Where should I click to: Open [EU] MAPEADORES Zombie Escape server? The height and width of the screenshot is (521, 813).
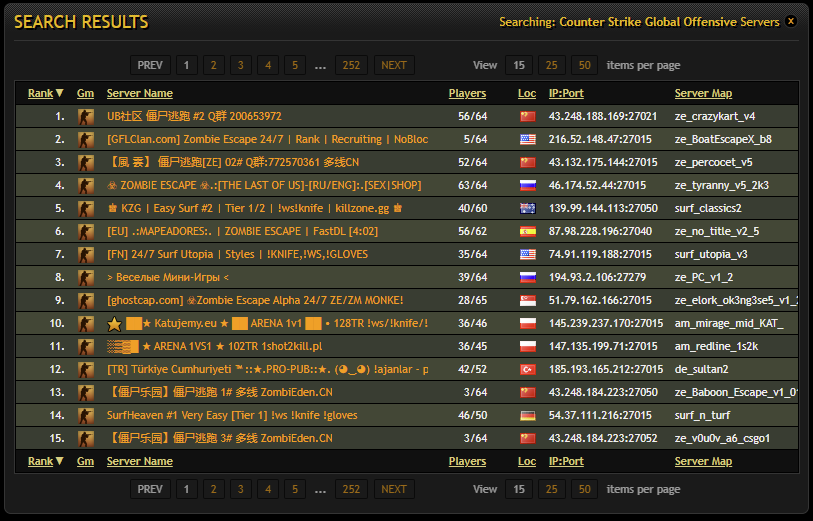pyautogui.click(x=242, y=231)
